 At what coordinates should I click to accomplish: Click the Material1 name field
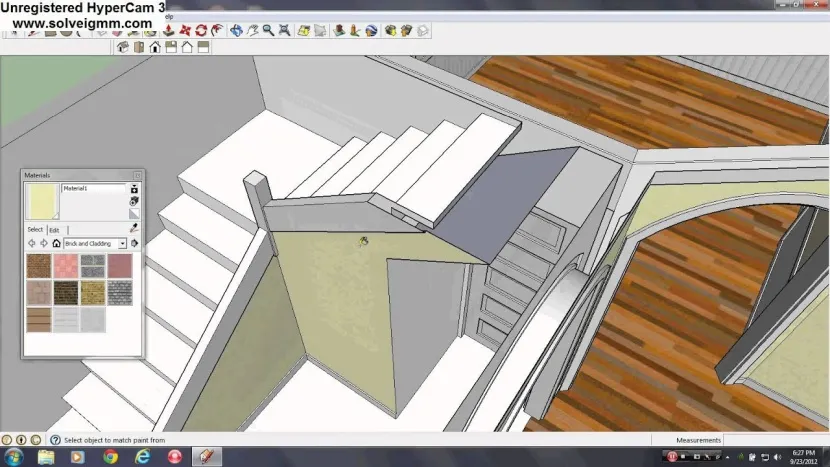coord(94,188)
